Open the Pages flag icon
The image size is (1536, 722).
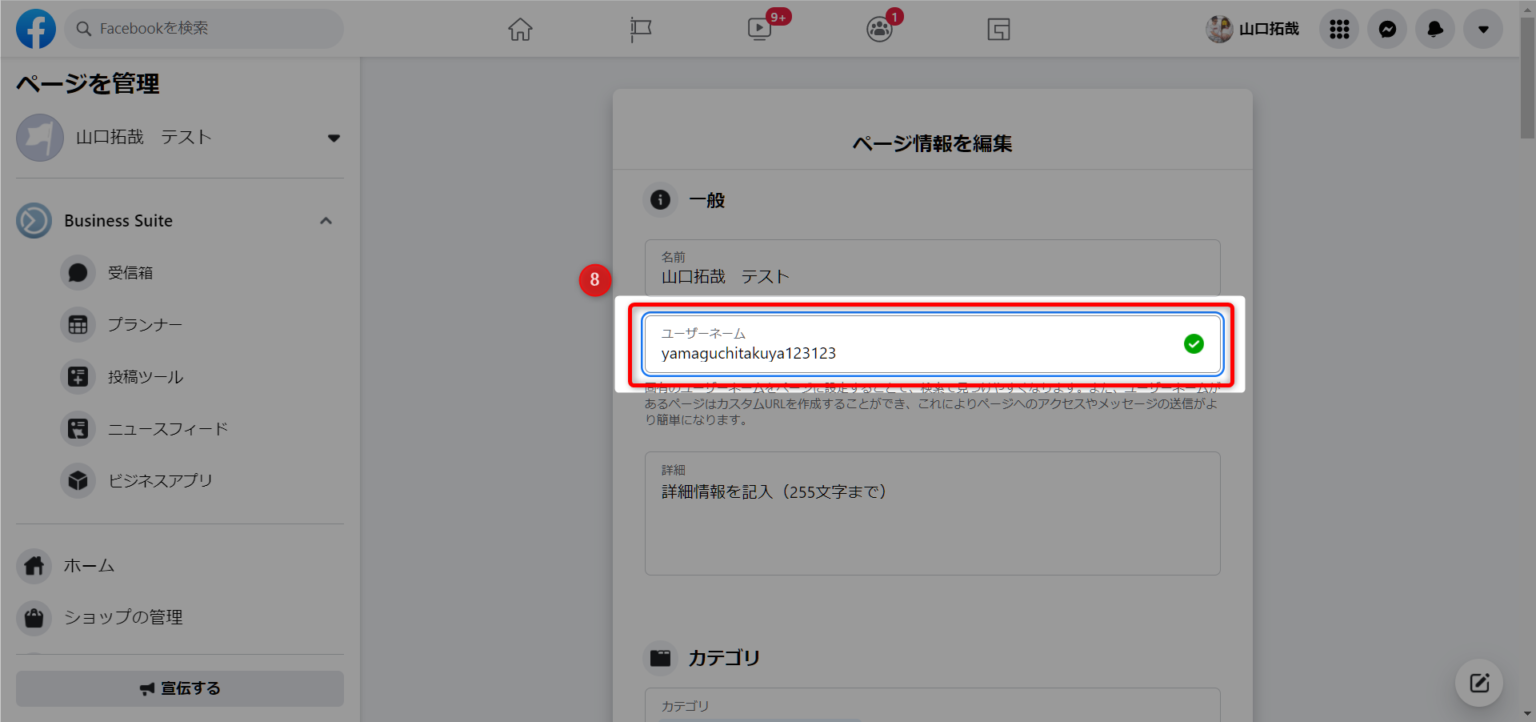641,29
